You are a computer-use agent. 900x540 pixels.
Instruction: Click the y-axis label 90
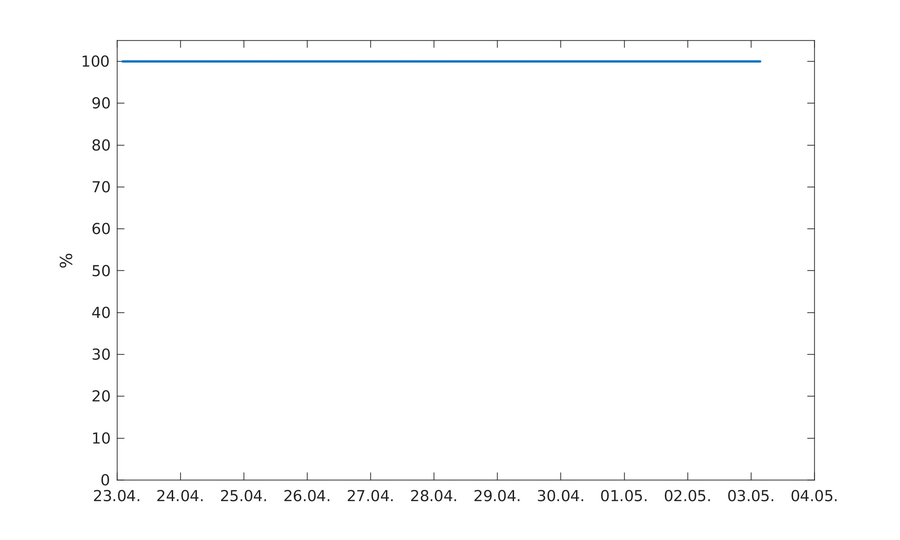pyautogui.click(x=100, y=103)
